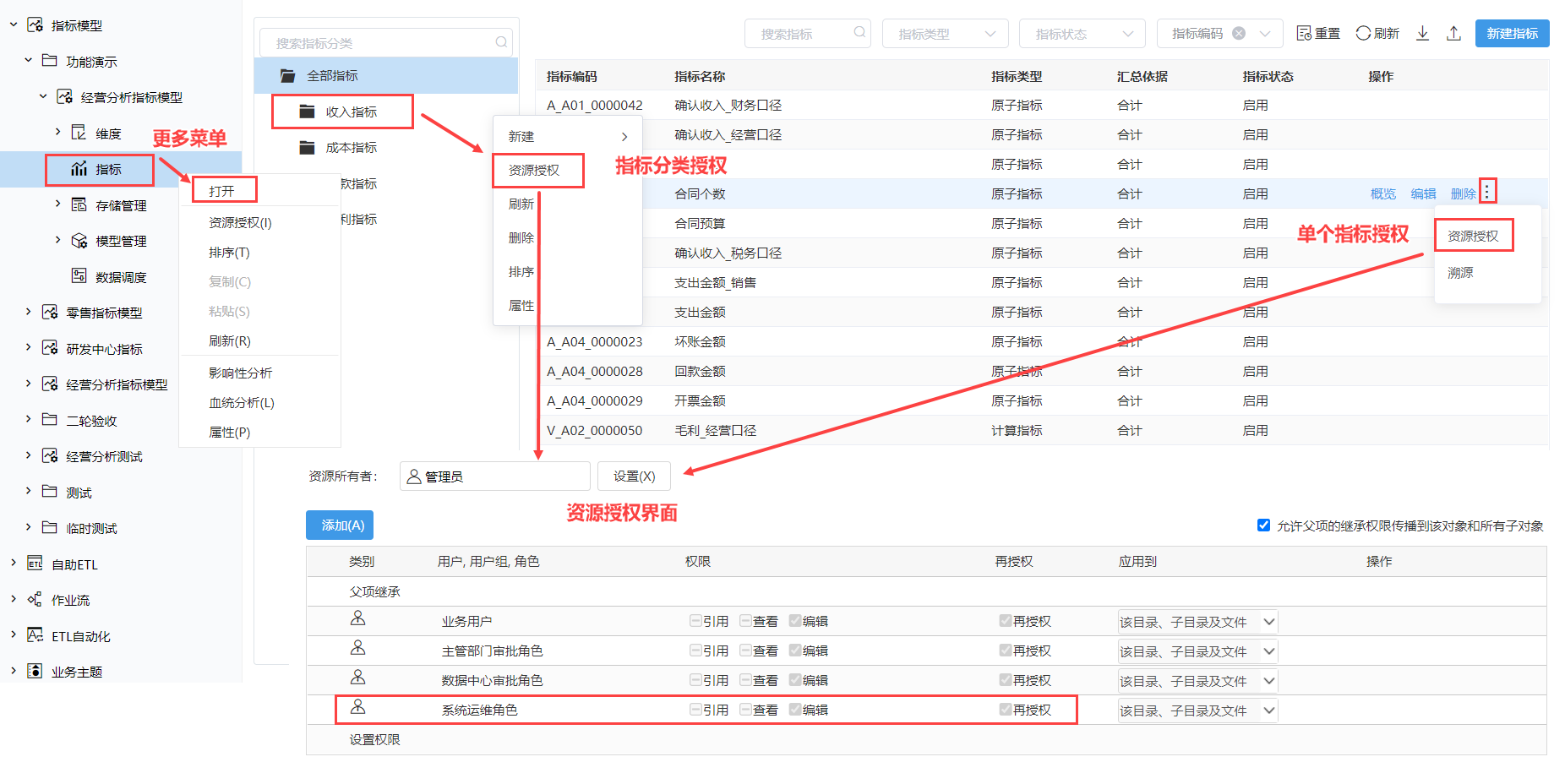Open the 指标编码 dropdown arrow

(x=1265, y=33)
